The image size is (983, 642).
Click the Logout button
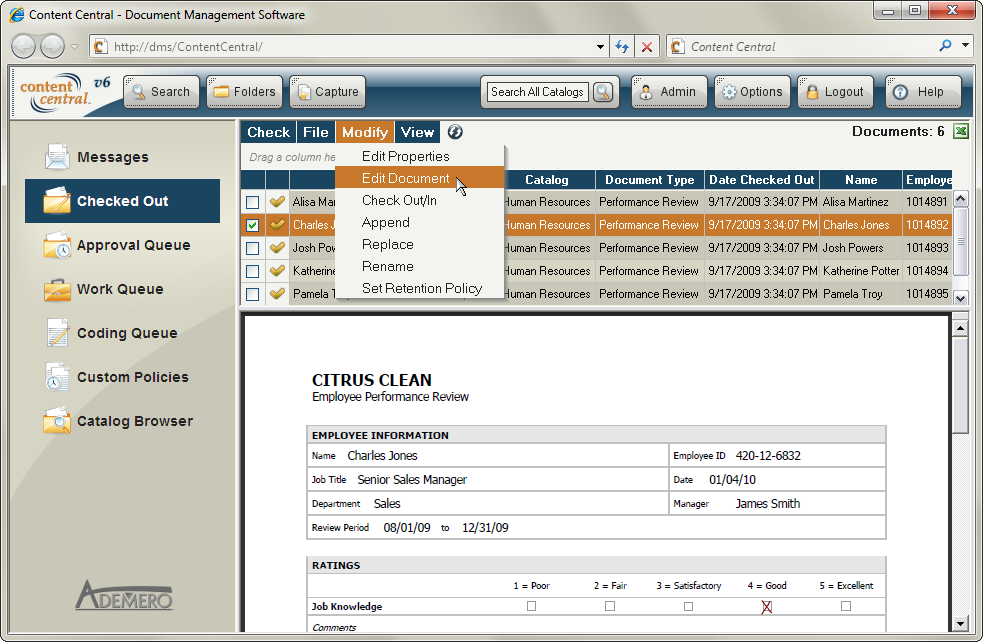(x=834, y=92)
